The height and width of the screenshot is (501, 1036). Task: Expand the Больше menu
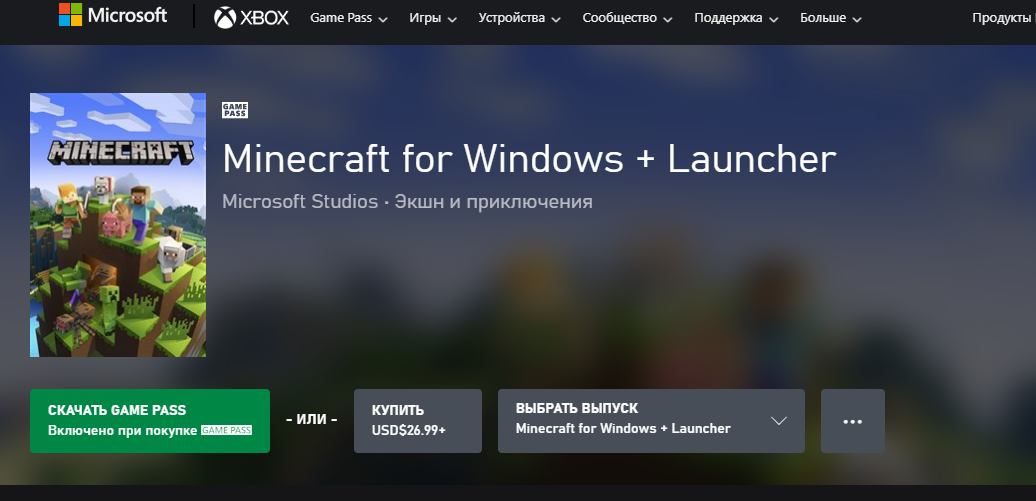[831, 19]
